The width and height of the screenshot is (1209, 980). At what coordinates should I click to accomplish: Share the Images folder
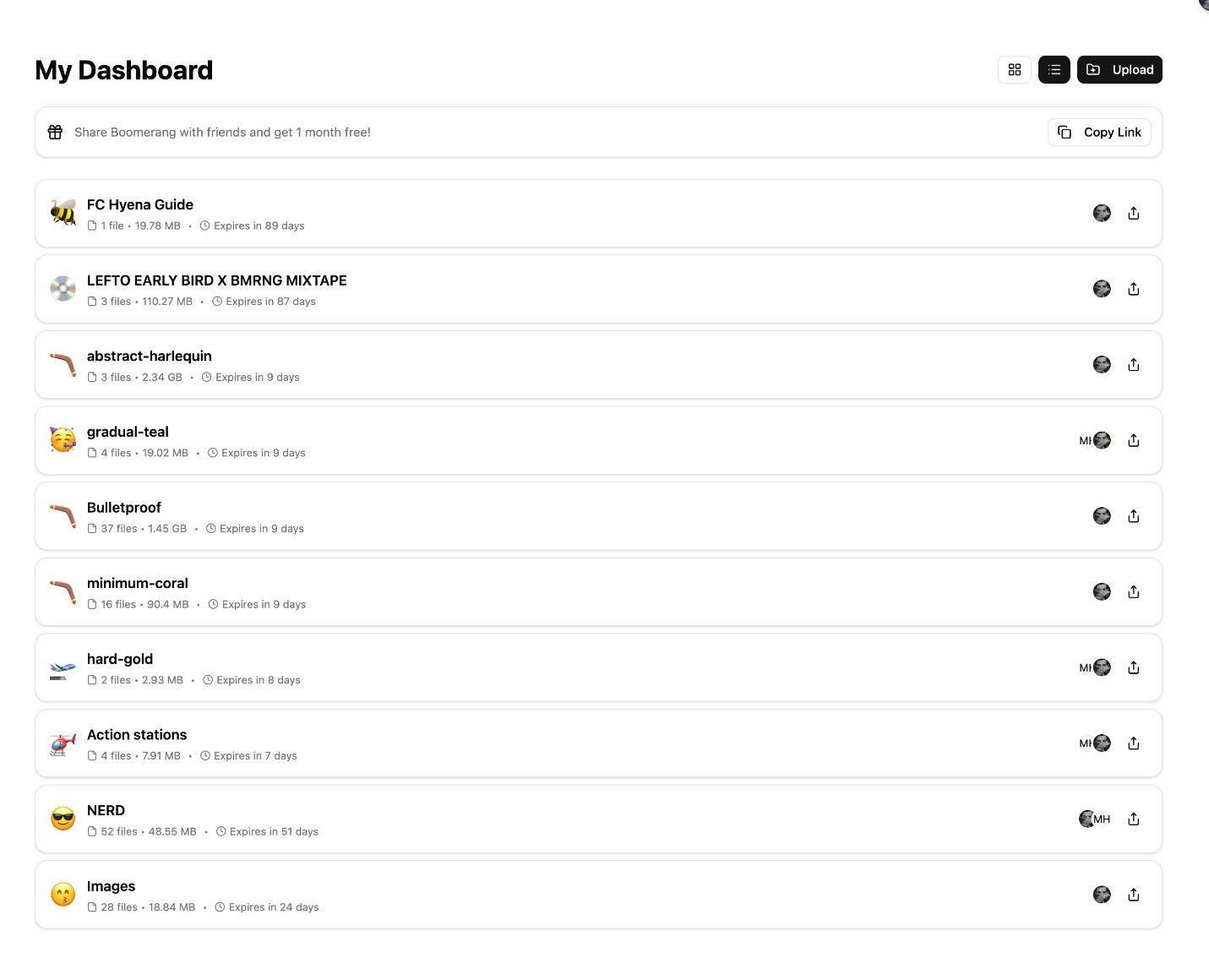(1133, 894)
